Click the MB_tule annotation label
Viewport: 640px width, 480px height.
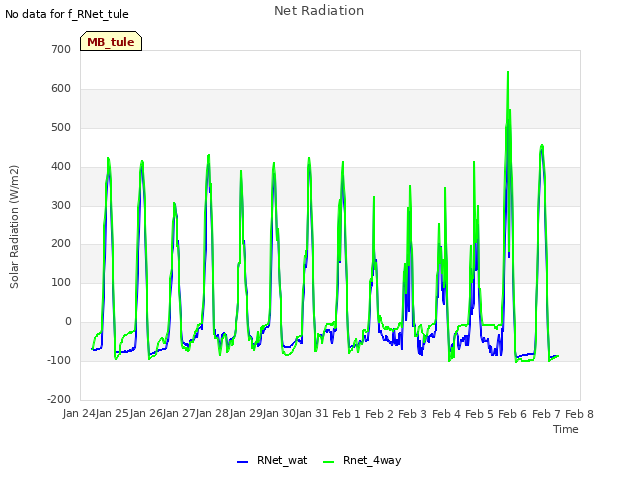pyautogui.click(x=111, y=41)
